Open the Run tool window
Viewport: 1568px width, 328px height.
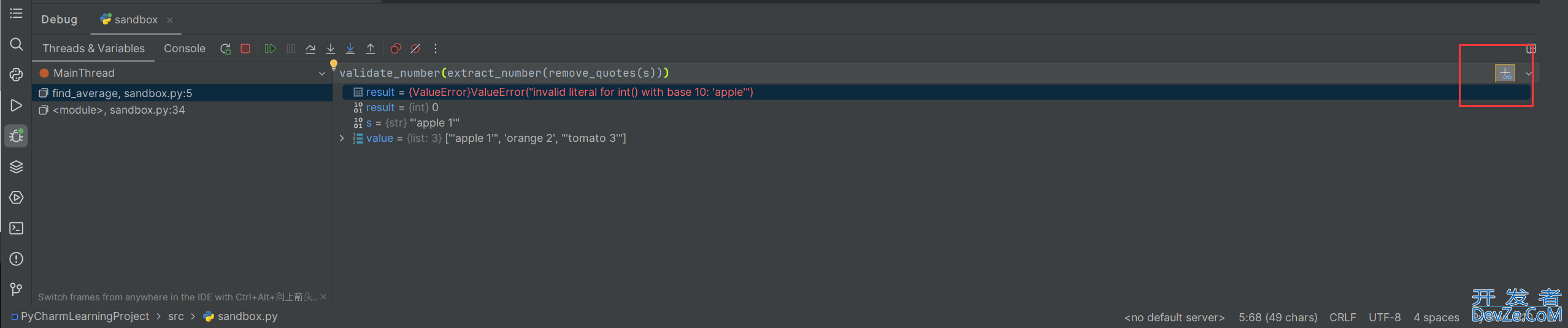17,106
